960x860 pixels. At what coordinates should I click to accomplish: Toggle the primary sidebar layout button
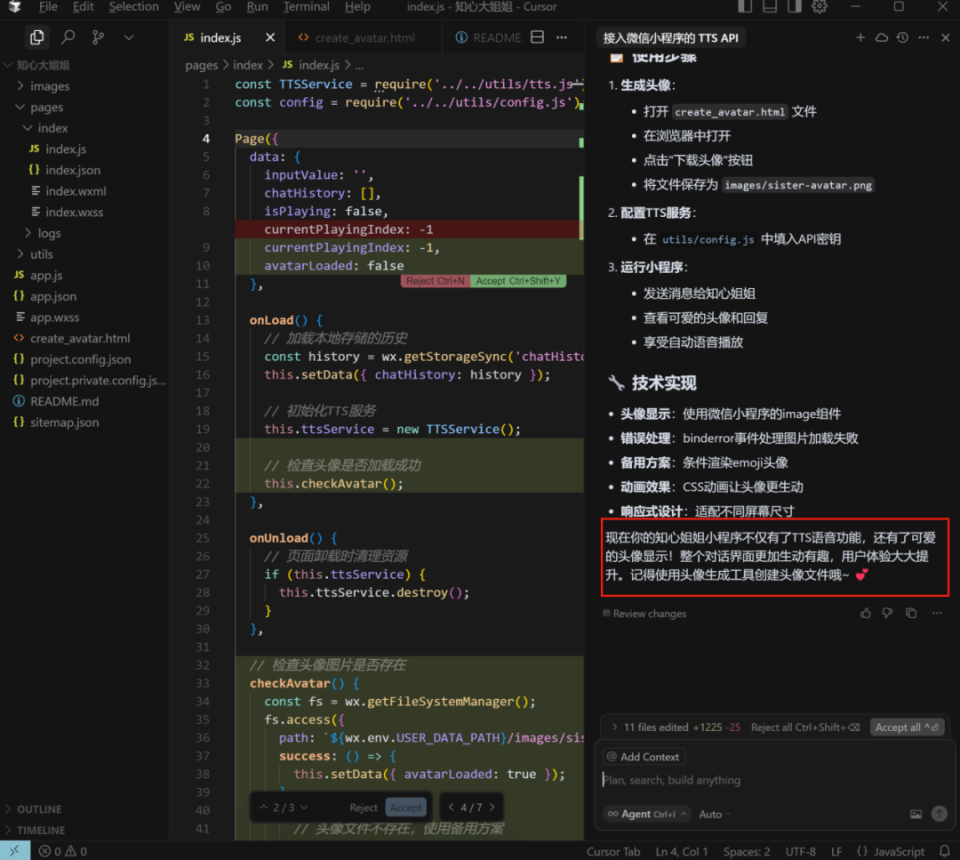coord(745,7)
